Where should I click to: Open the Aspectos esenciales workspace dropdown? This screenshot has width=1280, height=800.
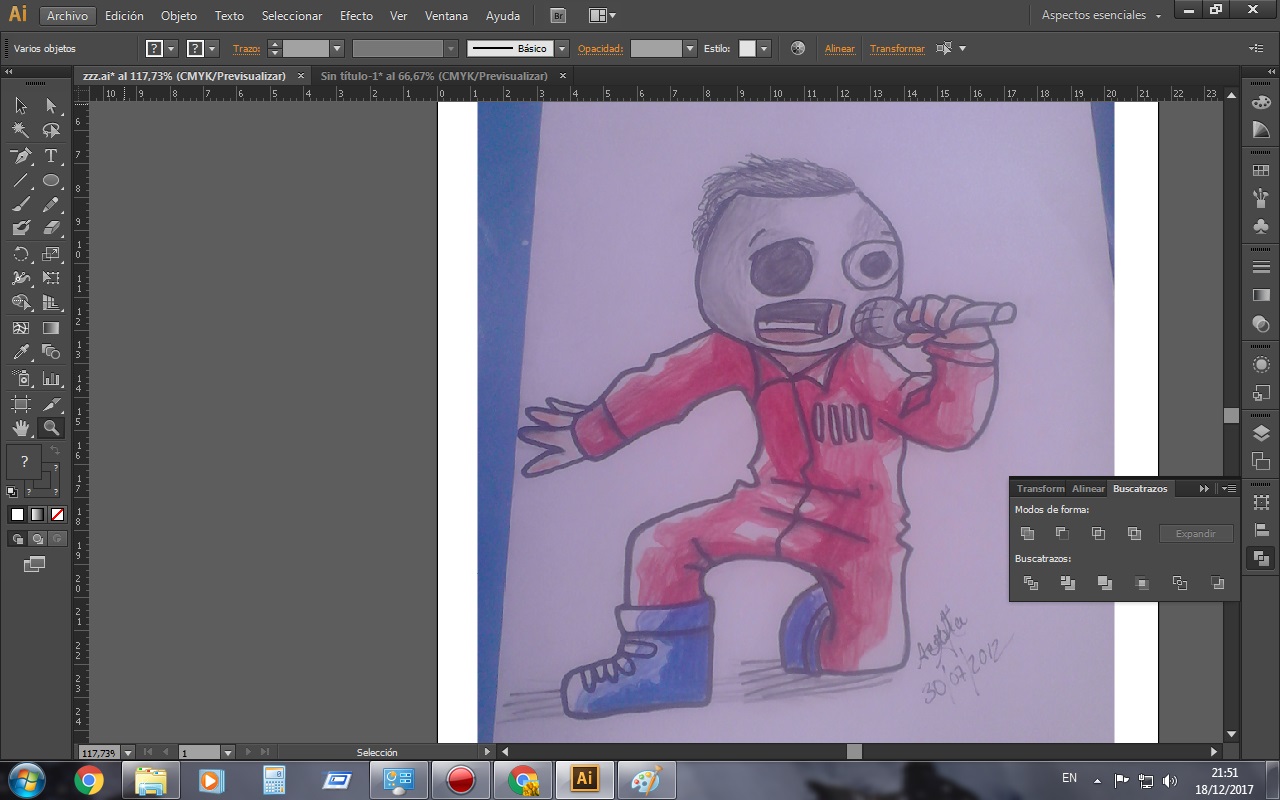(1158, 16)
